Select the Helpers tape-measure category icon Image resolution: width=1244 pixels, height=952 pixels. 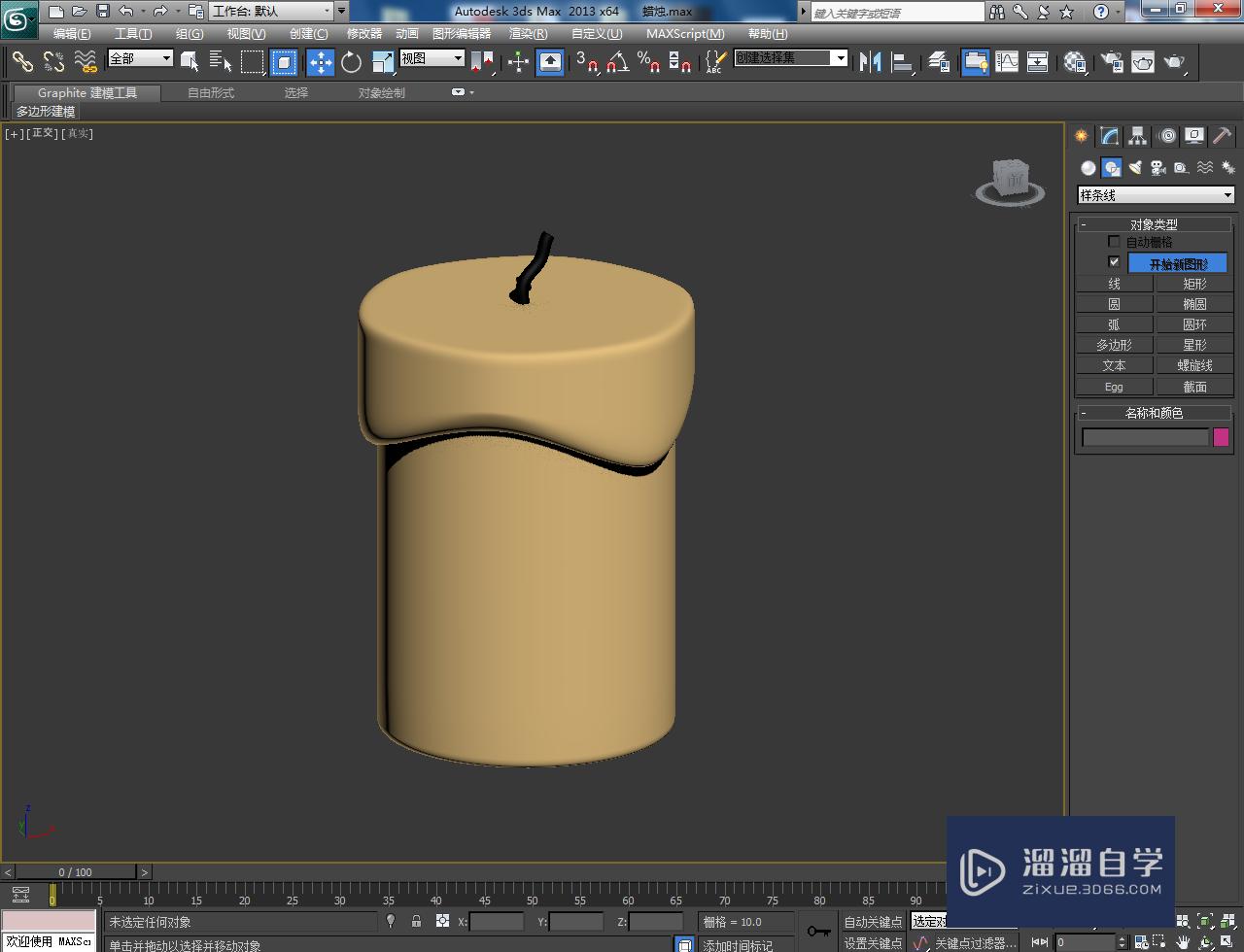1181,168
